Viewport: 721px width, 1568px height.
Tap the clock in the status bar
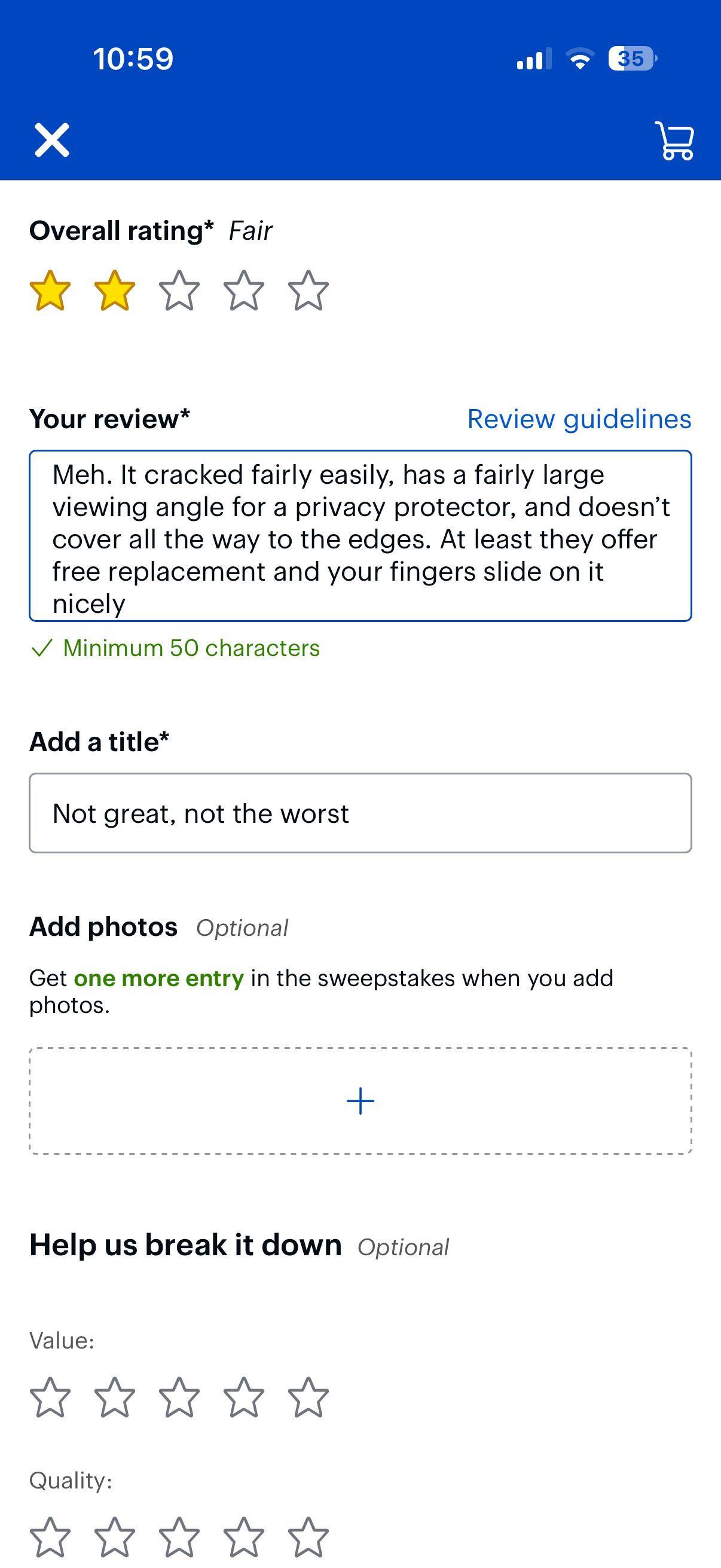click(x=134, y=59)
